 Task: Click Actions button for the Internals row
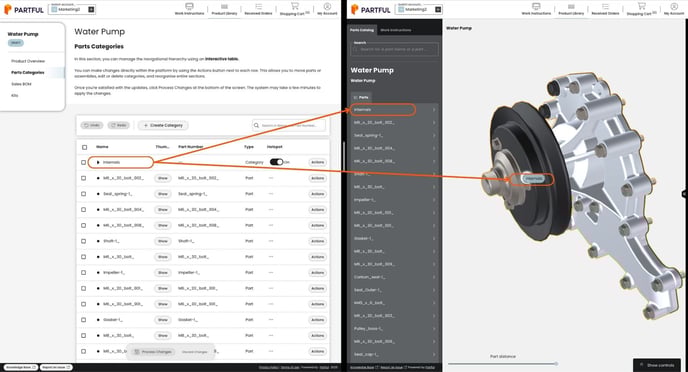pos(317,162)
